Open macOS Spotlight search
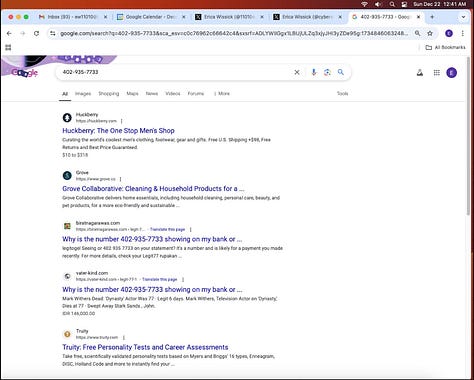Viewport: 474px width, 380px height. pyautogui.click(x=392, y=4)
